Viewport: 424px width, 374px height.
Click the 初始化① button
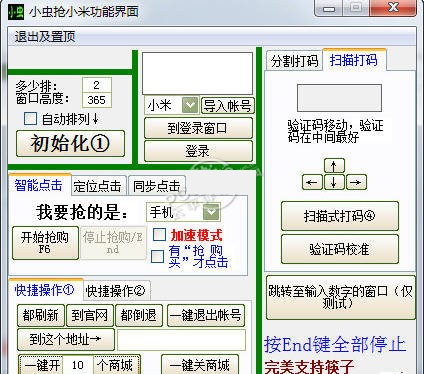point(70,143)
